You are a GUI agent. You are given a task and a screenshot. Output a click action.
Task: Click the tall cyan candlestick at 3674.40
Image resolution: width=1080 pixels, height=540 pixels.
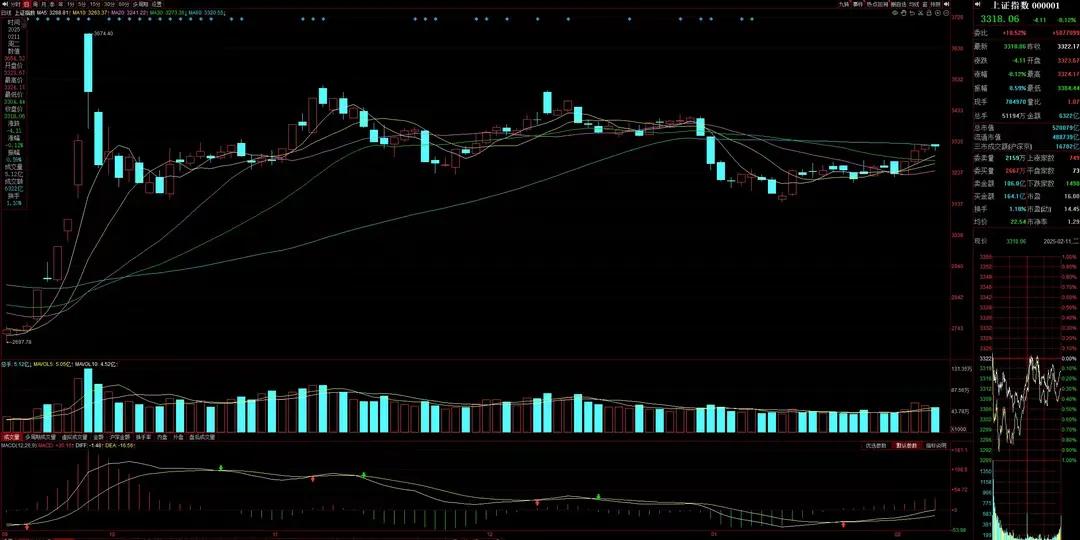pos(87,62)
